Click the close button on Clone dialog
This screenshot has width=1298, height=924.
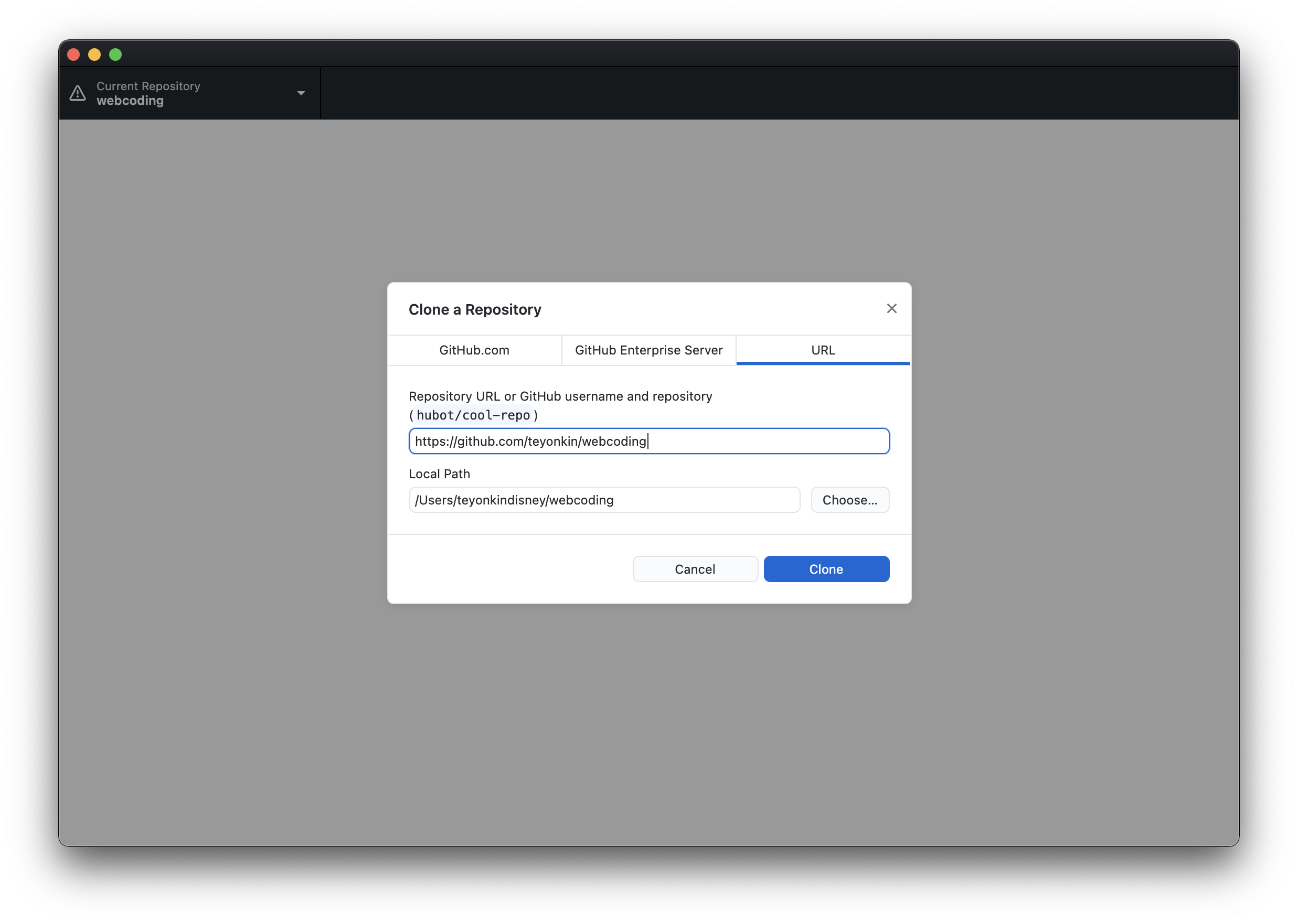pos(890,308)
